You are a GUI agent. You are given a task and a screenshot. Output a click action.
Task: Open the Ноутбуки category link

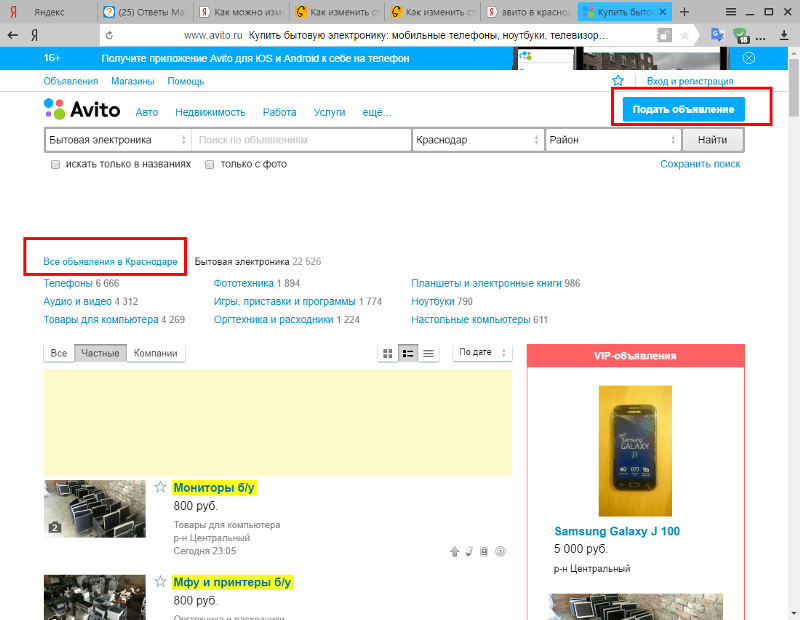(x=434, y=302)
